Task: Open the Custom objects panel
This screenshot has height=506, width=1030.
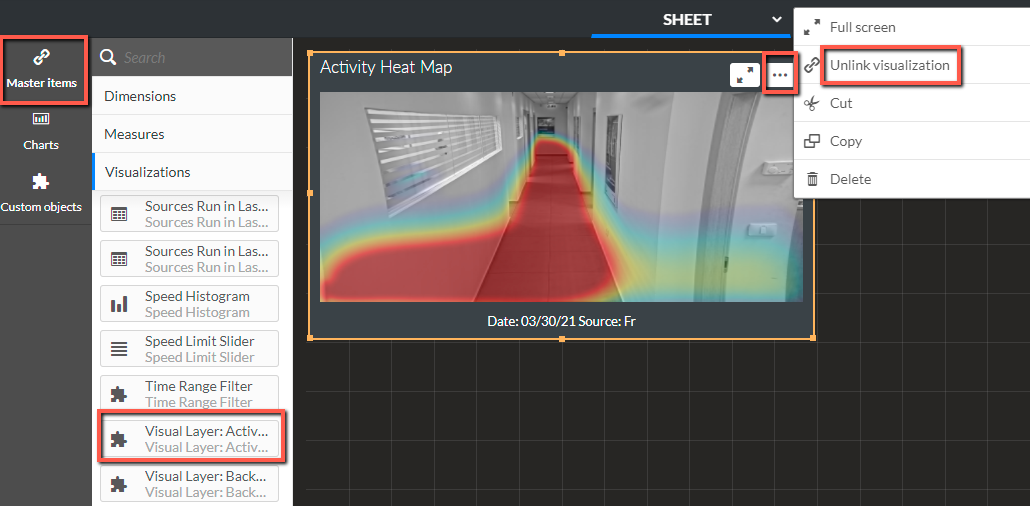Action: click(41, 194)
